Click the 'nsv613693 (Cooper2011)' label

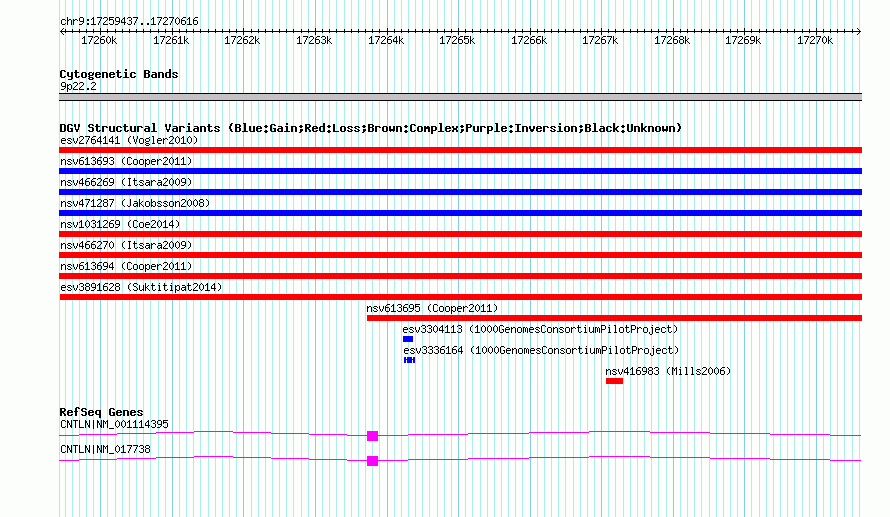[126, 161]
